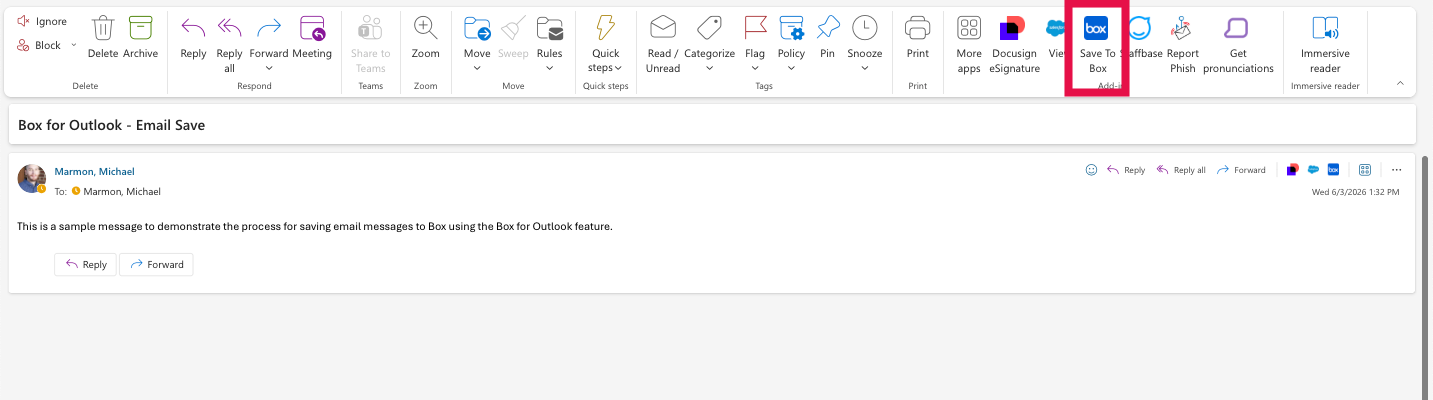
Task: Open More apps in the ribbon
Action: tap(969, 45)
